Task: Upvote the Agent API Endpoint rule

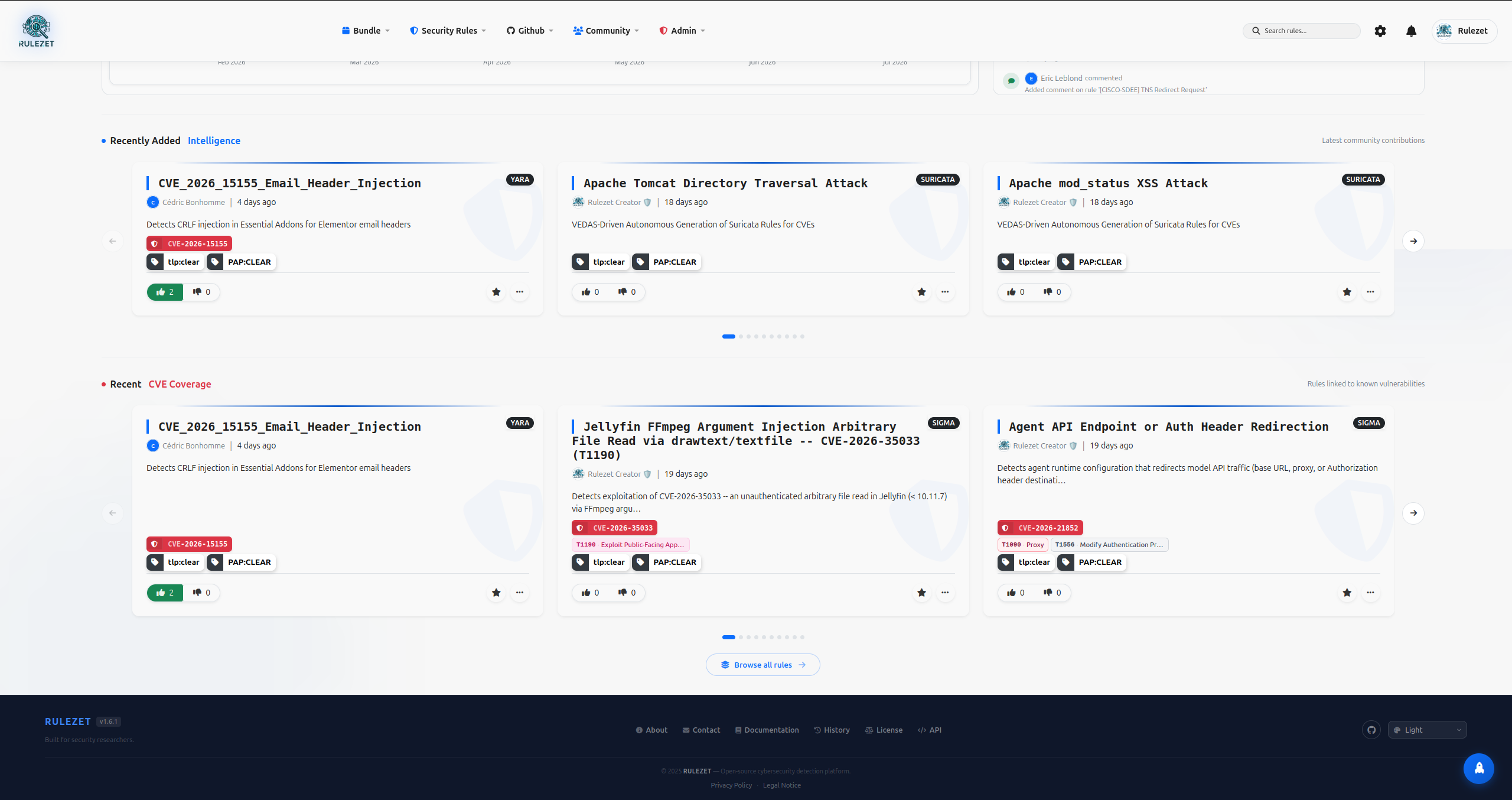Action: [1016, 593]
